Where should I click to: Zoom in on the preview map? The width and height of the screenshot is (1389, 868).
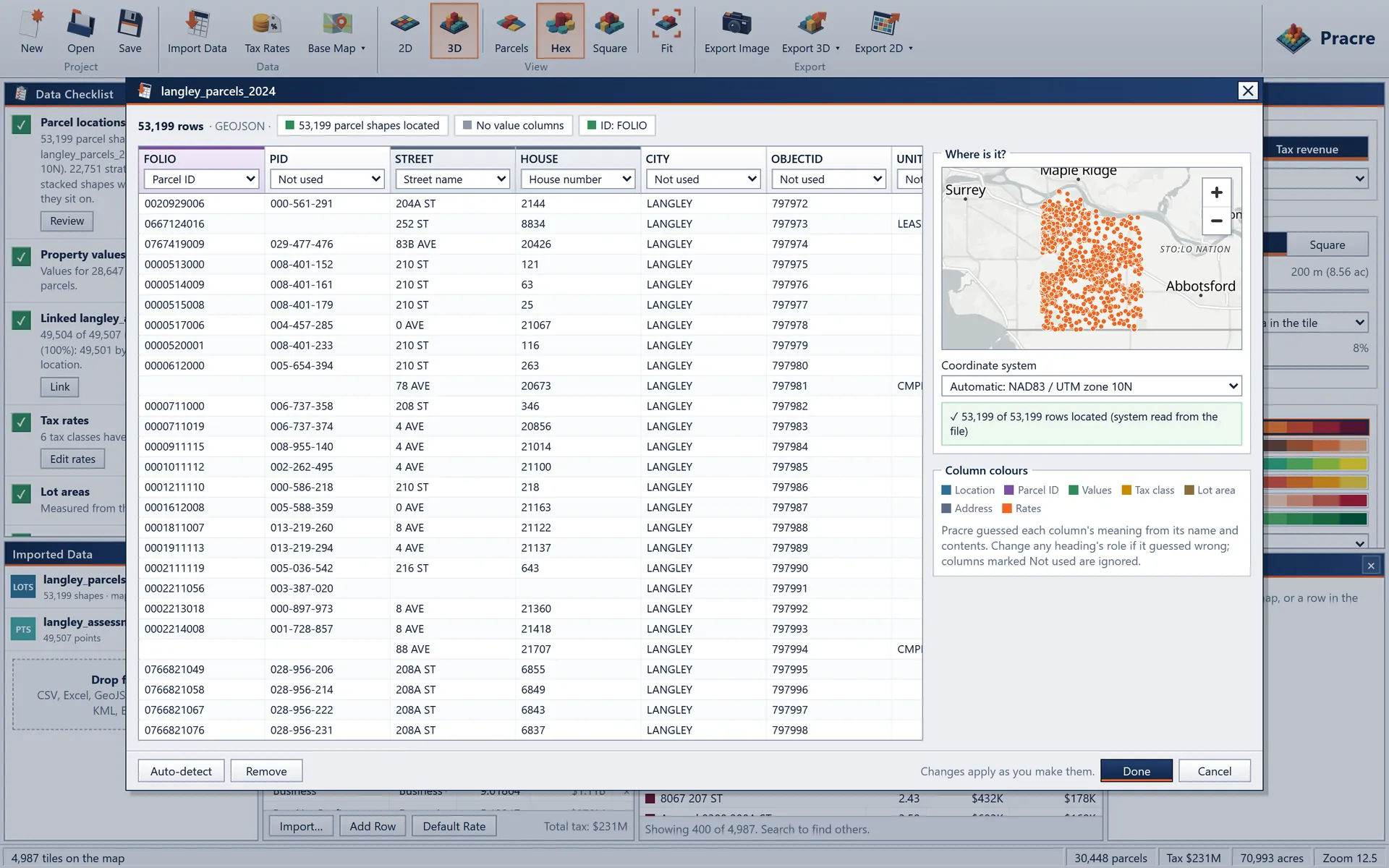tap(1217, 192)
